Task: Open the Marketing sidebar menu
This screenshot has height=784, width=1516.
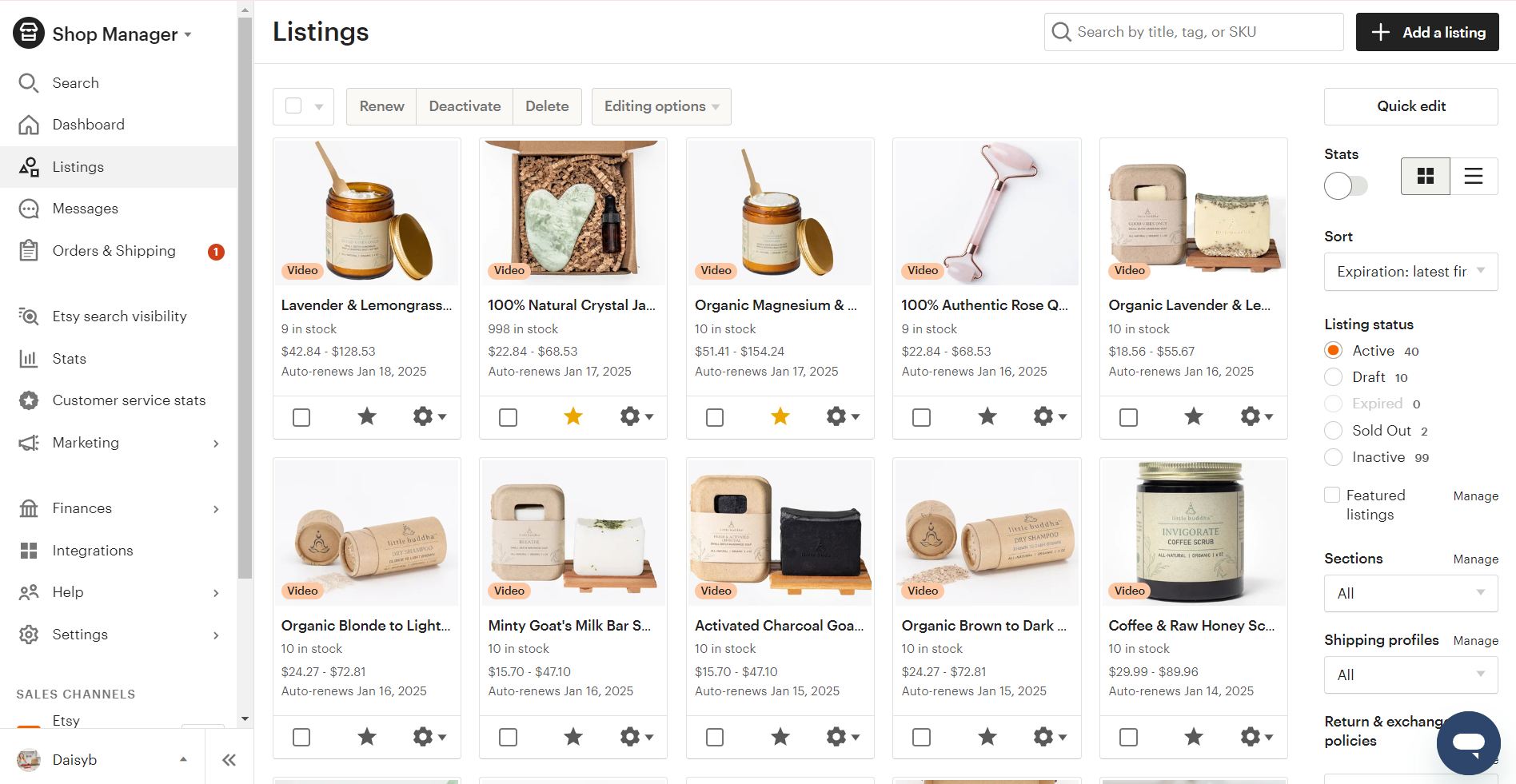Action: point(86,443)
